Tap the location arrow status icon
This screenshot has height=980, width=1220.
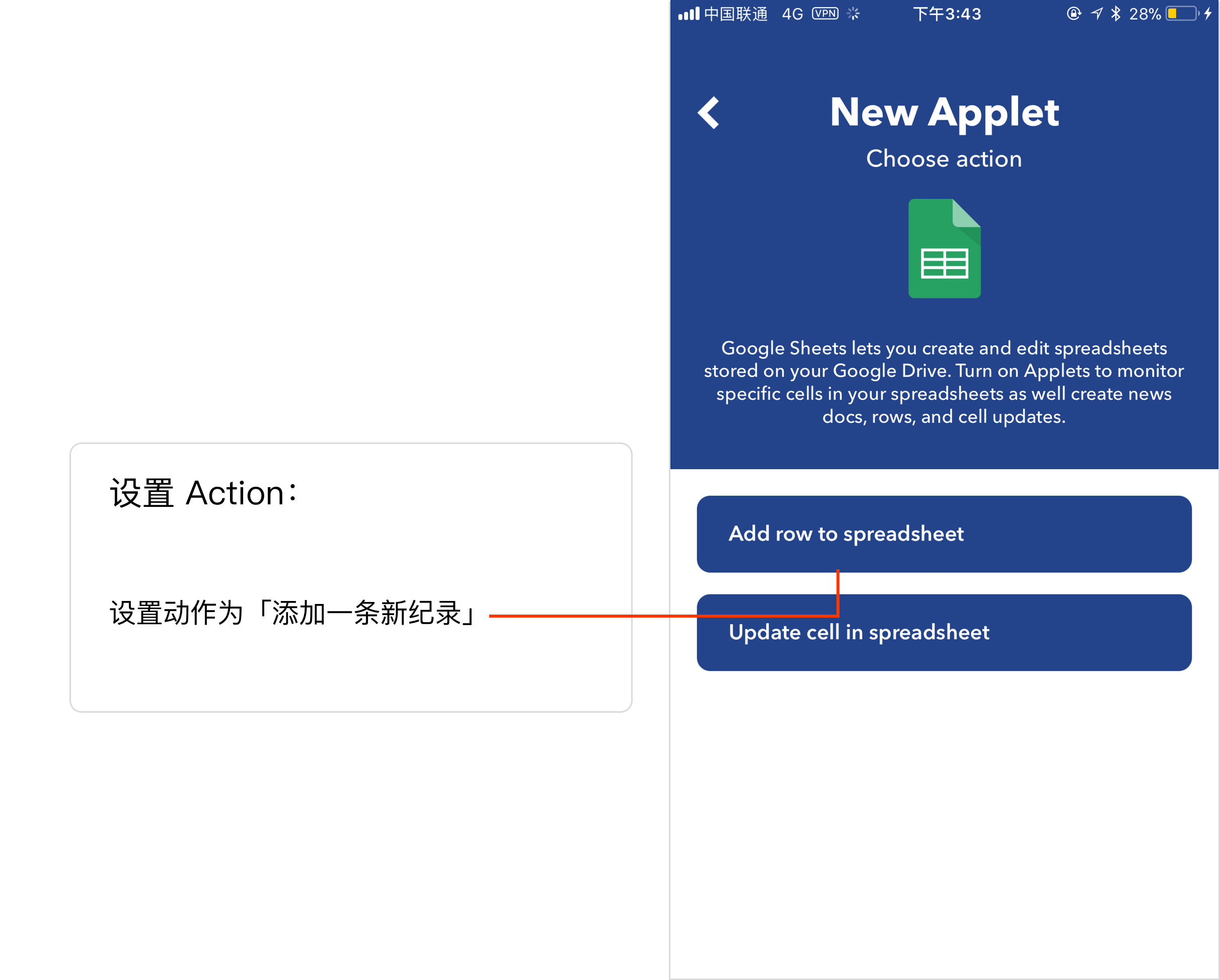1097,14
